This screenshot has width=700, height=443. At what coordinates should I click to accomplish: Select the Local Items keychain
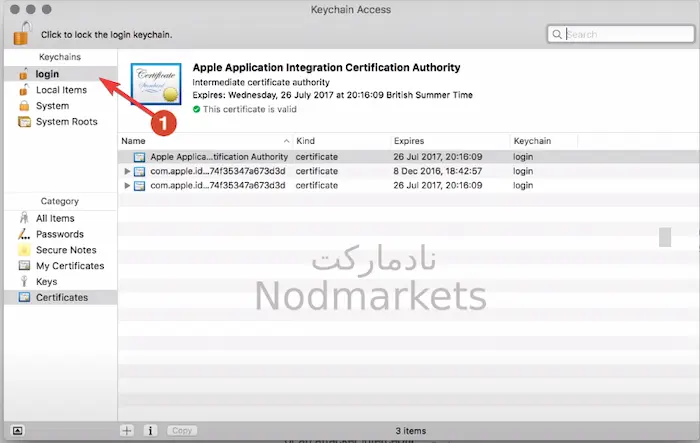tap(61, 90)
